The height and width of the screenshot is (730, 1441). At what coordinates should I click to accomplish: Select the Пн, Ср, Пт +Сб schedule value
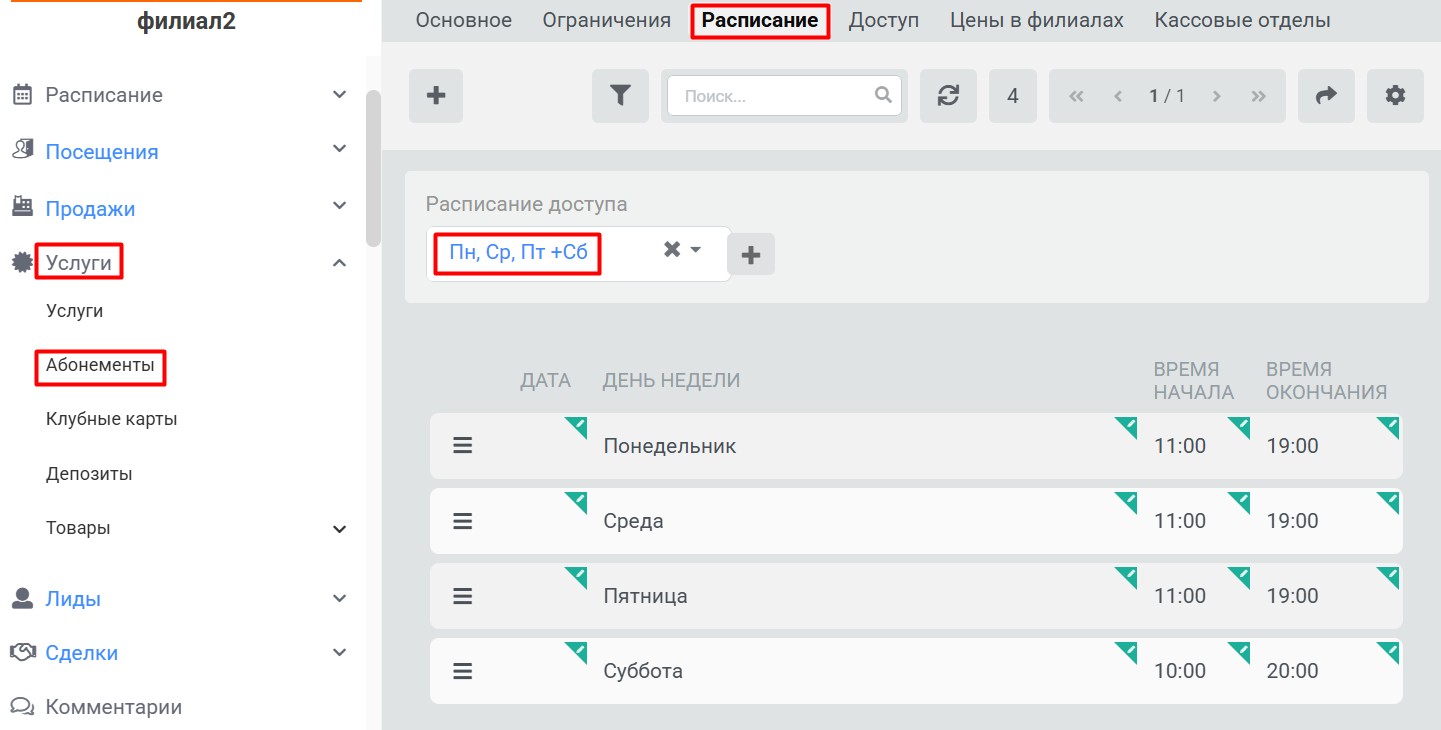518,252
